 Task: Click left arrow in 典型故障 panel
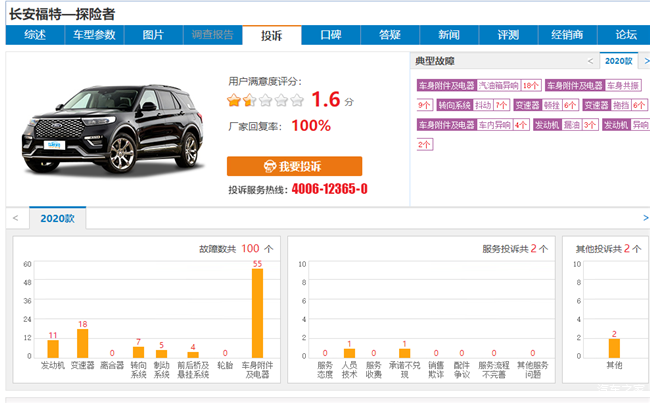(592, 61)
